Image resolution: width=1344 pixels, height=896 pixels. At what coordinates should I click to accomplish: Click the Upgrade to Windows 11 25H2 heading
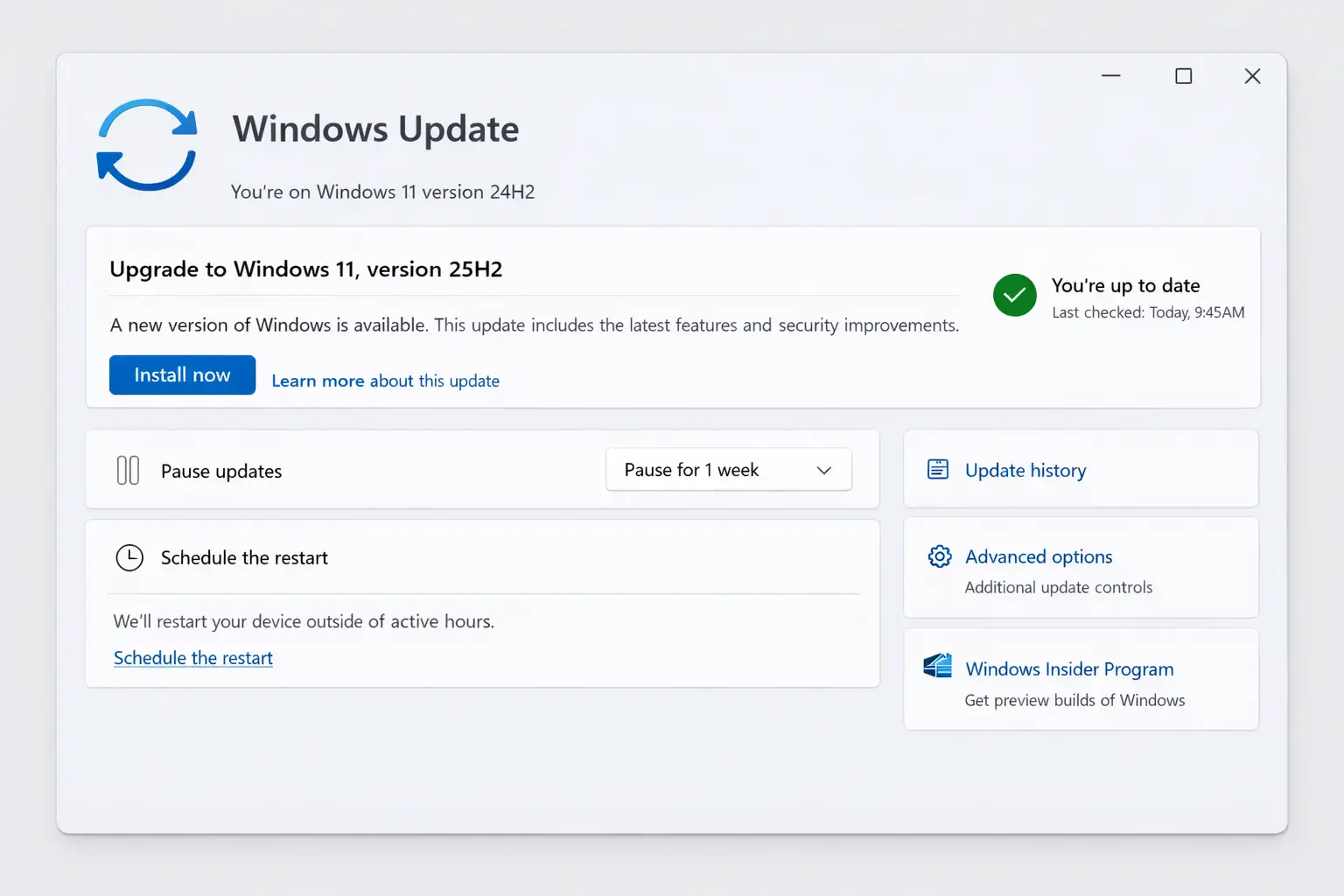tap(306, 269)
